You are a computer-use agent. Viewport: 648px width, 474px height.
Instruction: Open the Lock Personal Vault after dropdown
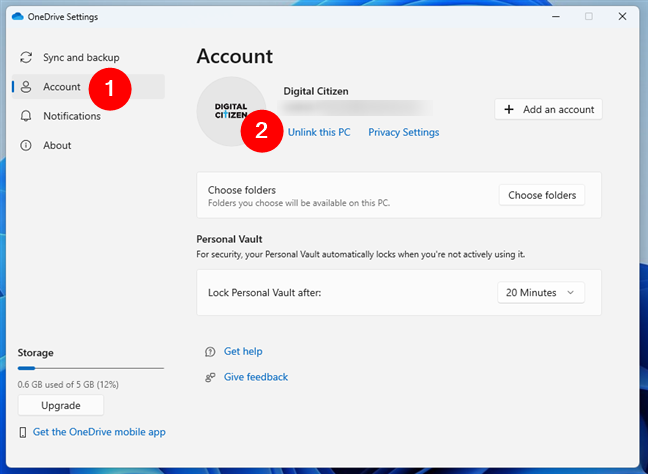pyautogui.click(x=541, y=293)
